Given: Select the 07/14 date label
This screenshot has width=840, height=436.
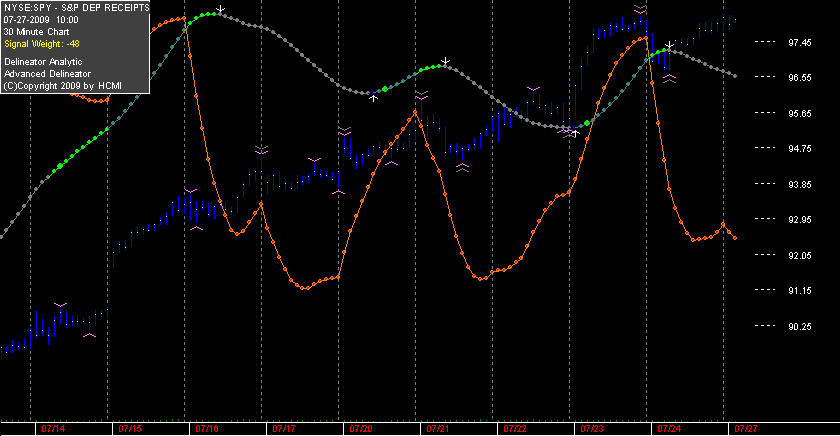Looking at the screenshot, I should point(53,429).
